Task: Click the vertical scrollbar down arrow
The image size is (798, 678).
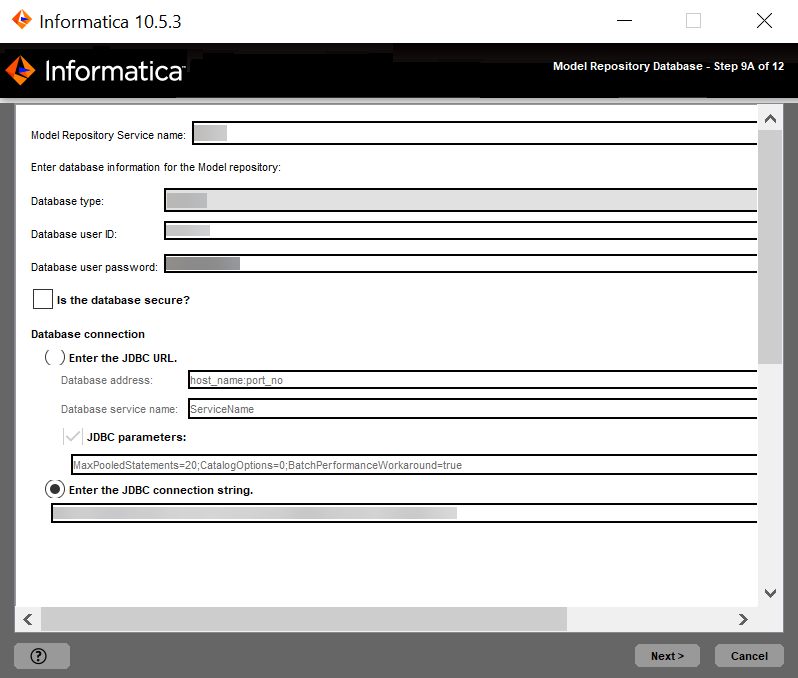Action: point(770,593)
